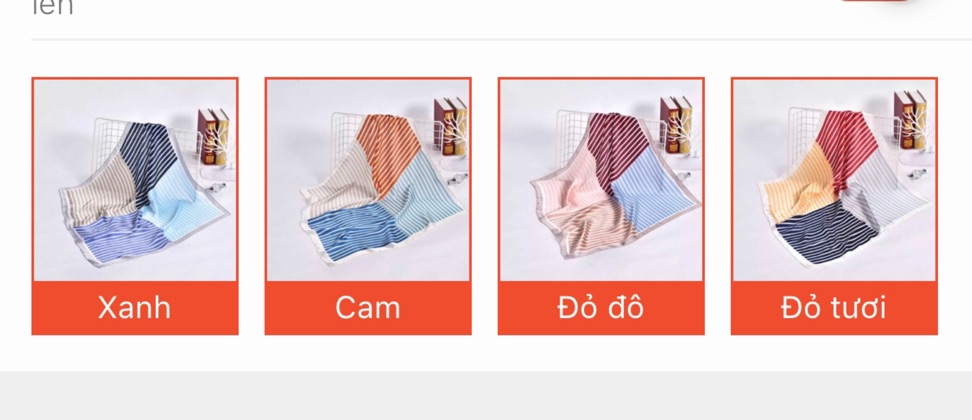Choose the Đỏ tươi variant label
The width and height of the screenshot is (972, 420).
tap(834, 308)
